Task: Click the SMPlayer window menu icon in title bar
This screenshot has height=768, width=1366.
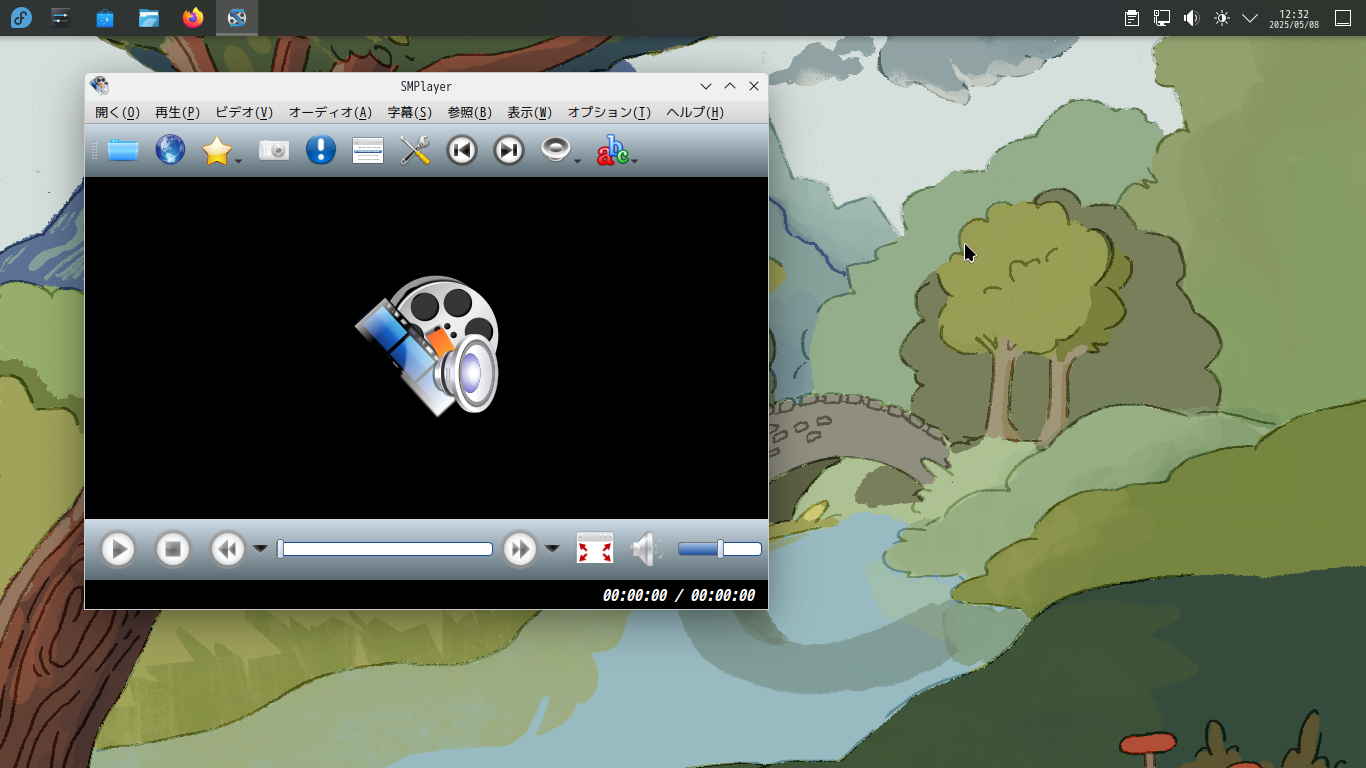Action: tap(99, 86)
